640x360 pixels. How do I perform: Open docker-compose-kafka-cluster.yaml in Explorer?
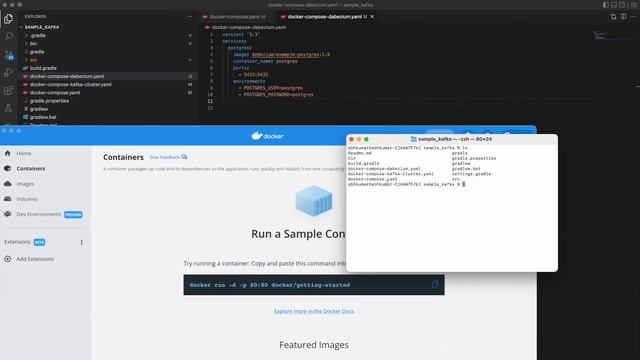(70, 84)
